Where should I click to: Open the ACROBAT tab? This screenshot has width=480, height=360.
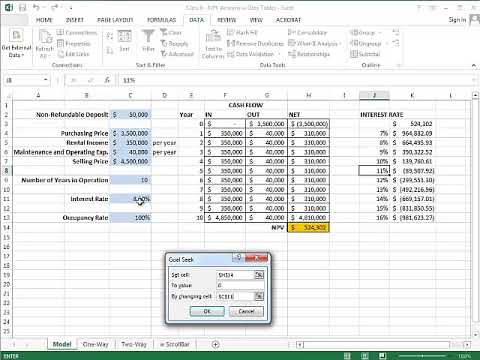[289, 20]
